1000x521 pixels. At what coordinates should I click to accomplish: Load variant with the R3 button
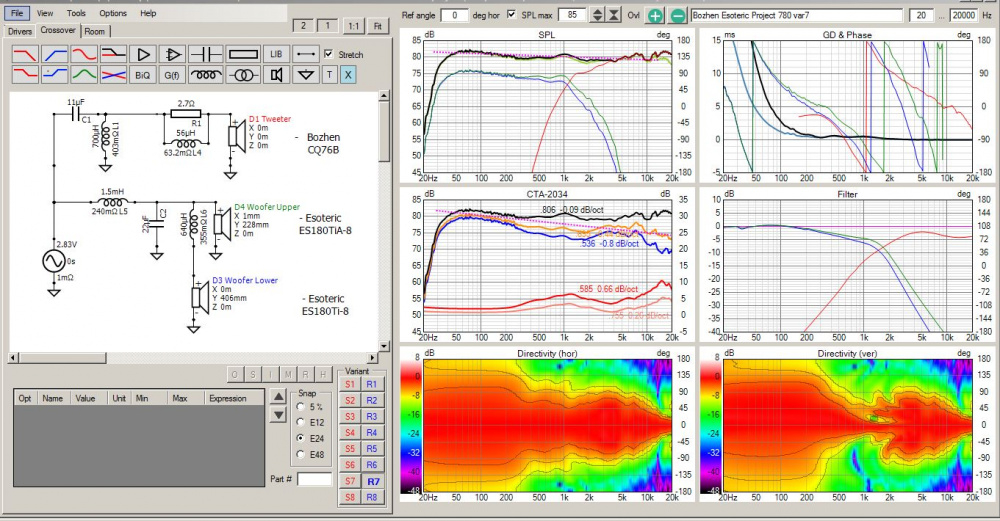pos(372,416)
